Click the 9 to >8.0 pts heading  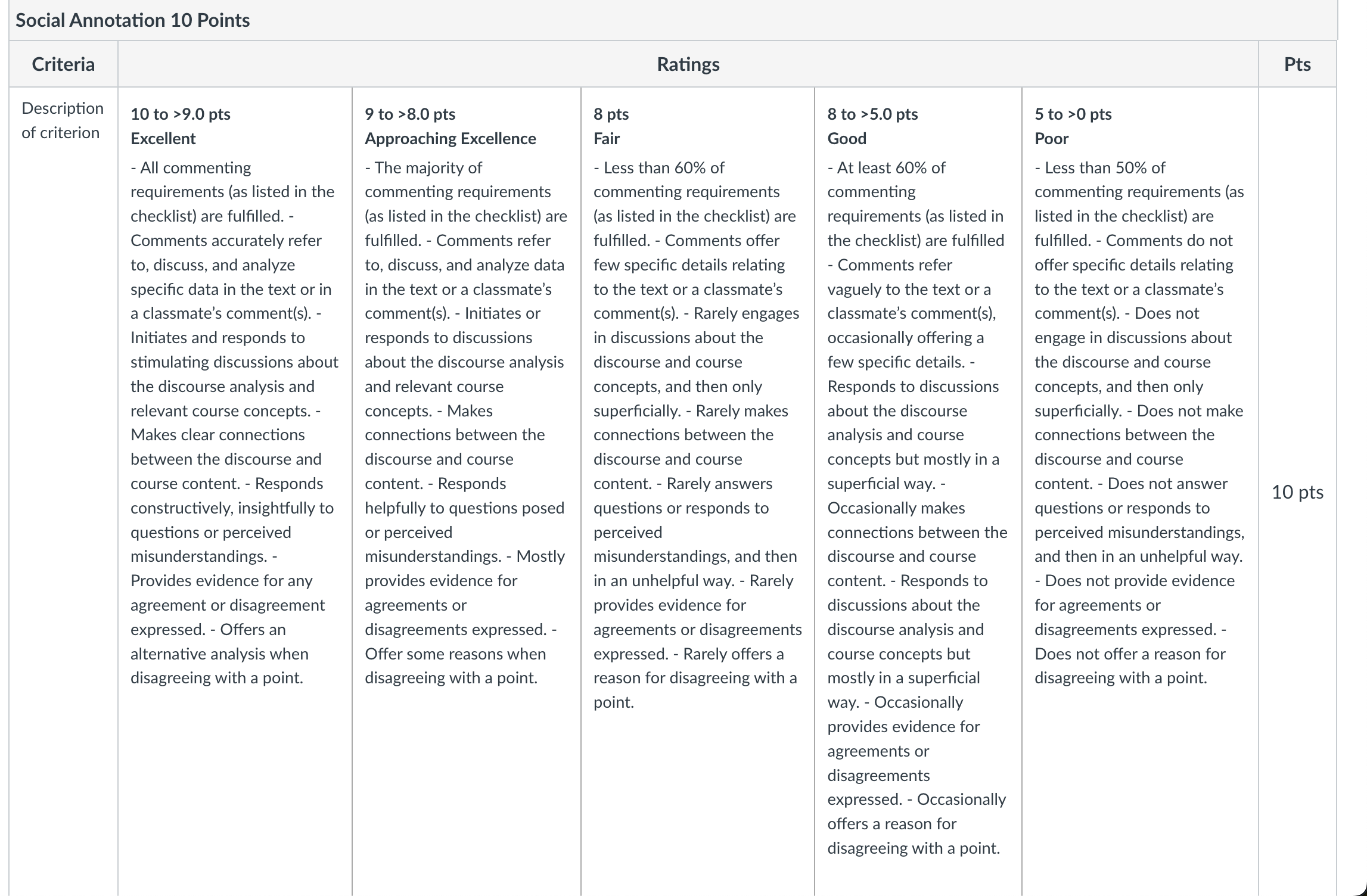(410, 114)
